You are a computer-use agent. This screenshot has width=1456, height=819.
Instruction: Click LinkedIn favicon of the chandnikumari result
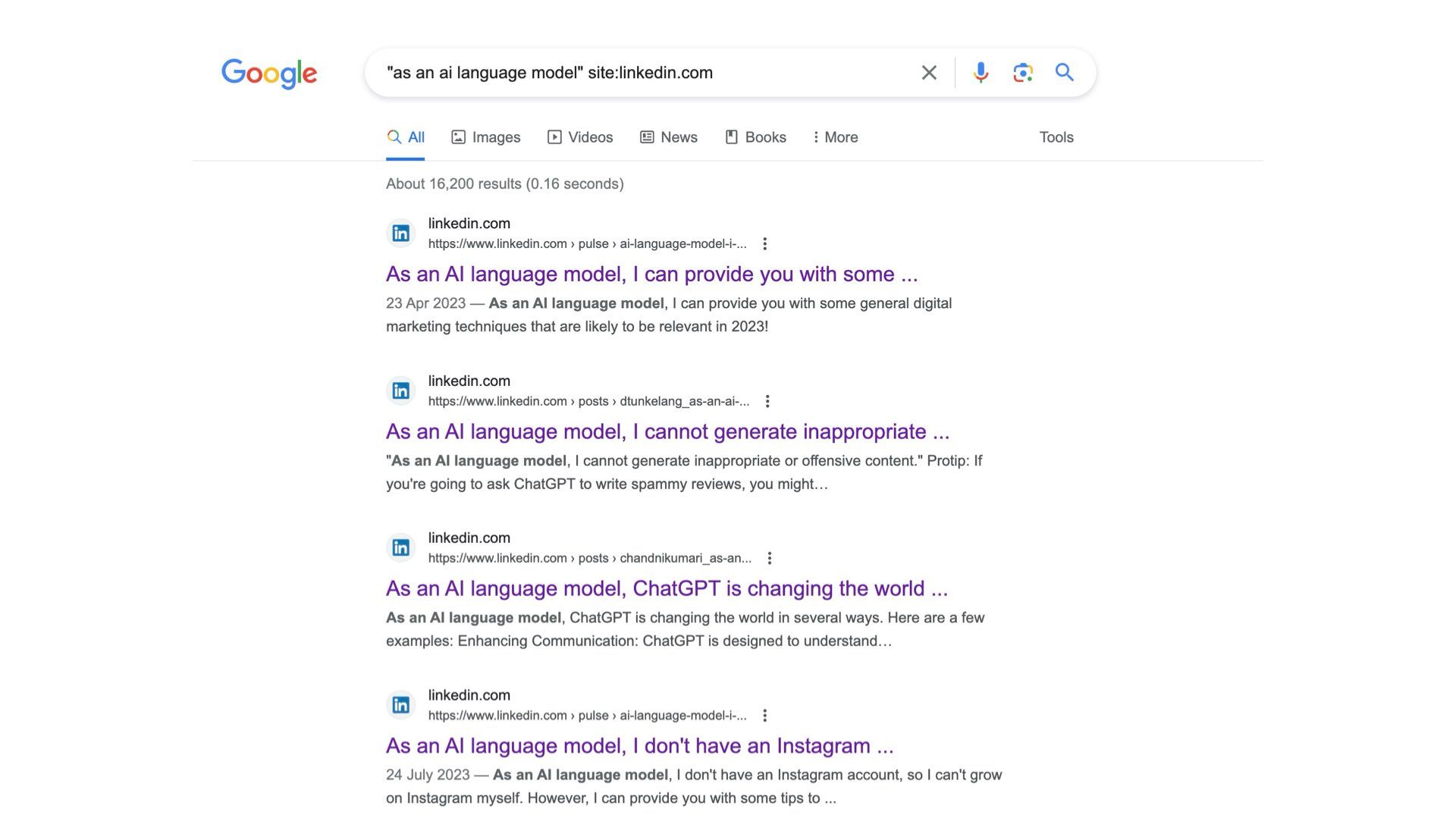click(400, 548)
